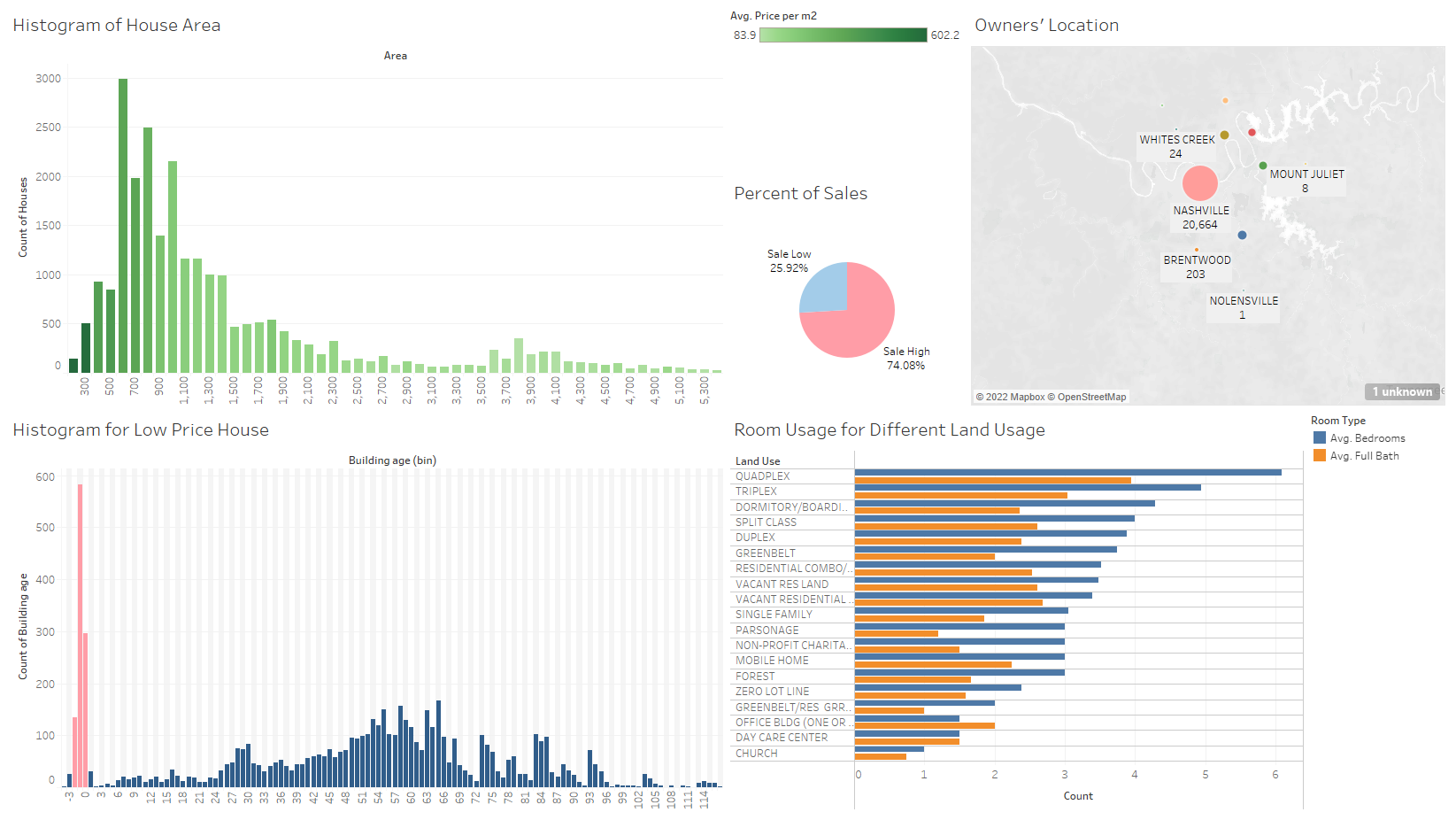Click the blue Avg. Bedrooms legend swatch

pyautogui.click(x=1320, y=438)
